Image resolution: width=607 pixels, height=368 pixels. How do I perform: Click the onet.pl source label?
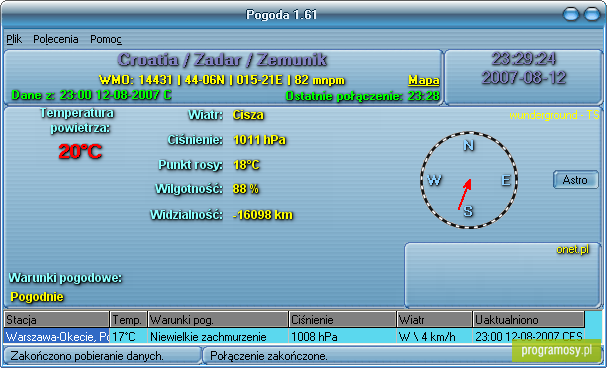[573, 249]
